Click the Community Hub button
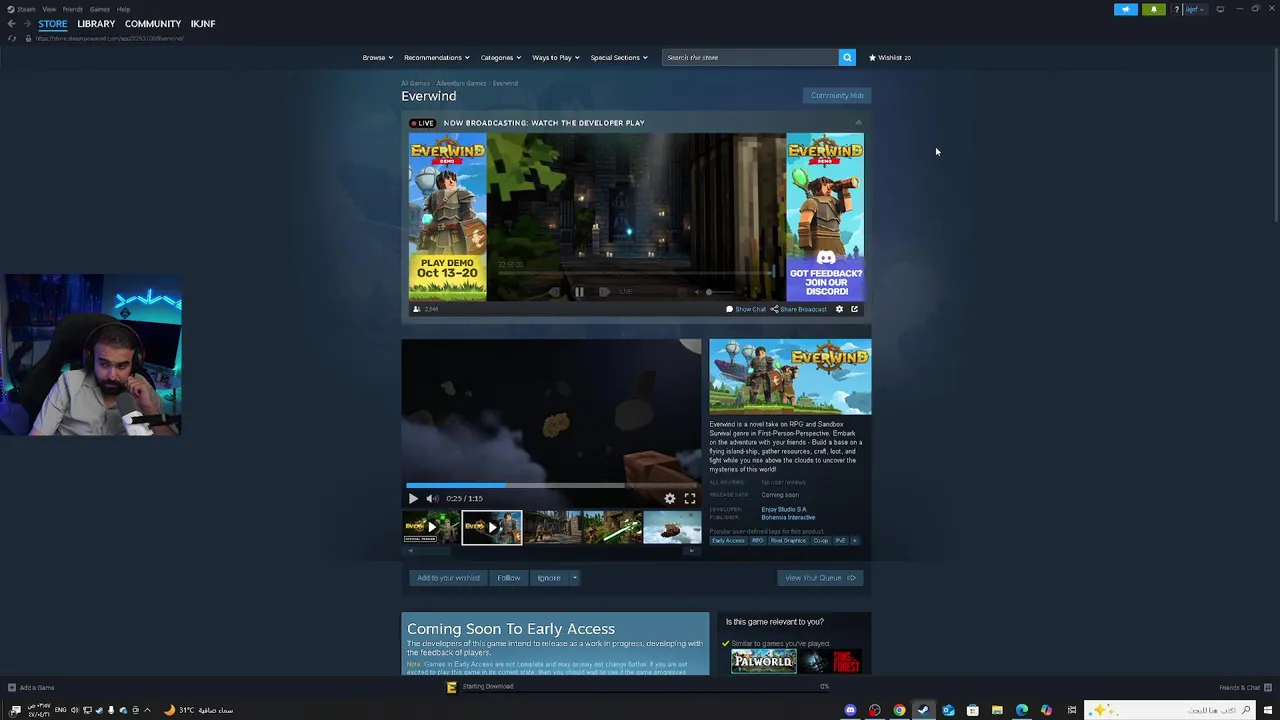Image resolution: width=1280 pixels, height=720 pixels. coord(837,95)
